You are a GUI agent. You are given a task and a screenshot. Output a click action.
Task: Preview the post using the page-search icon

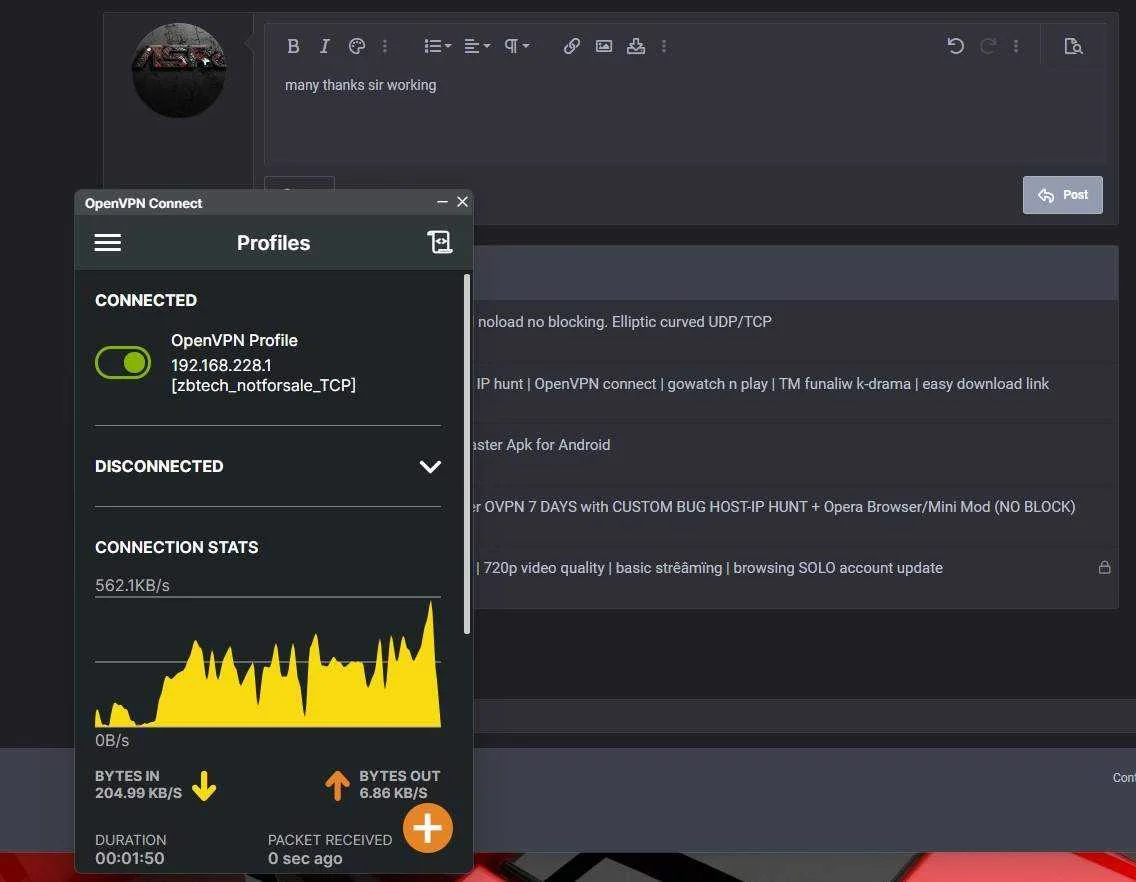coord(1073,46)
